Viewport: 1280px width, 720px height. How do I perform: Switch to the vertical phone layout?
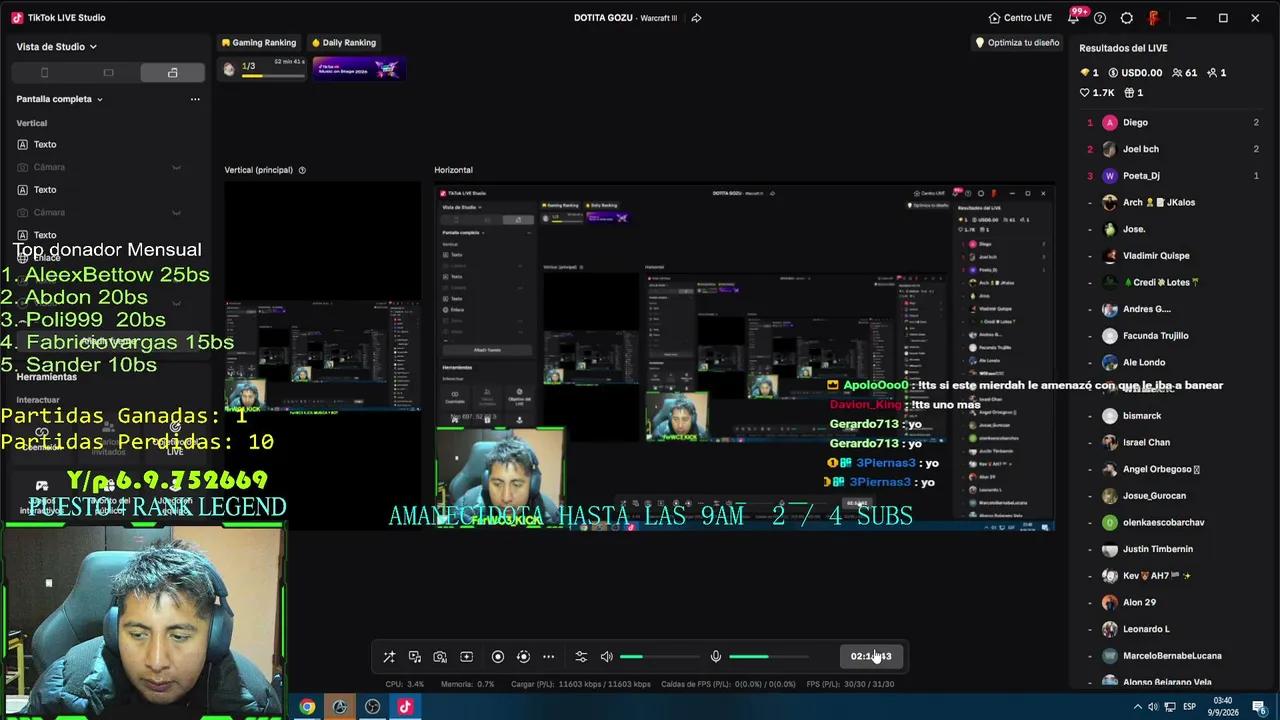click(44, 73)
